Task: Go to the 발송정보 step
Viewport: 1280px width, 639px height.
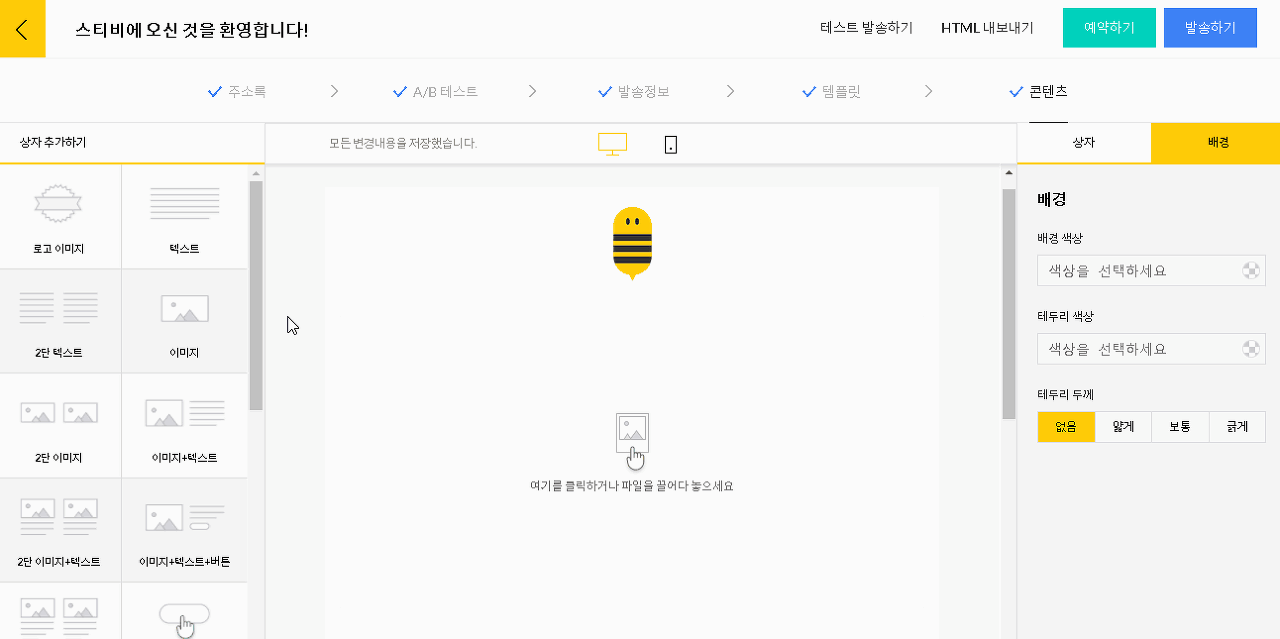Action: (x=633, y=91)
